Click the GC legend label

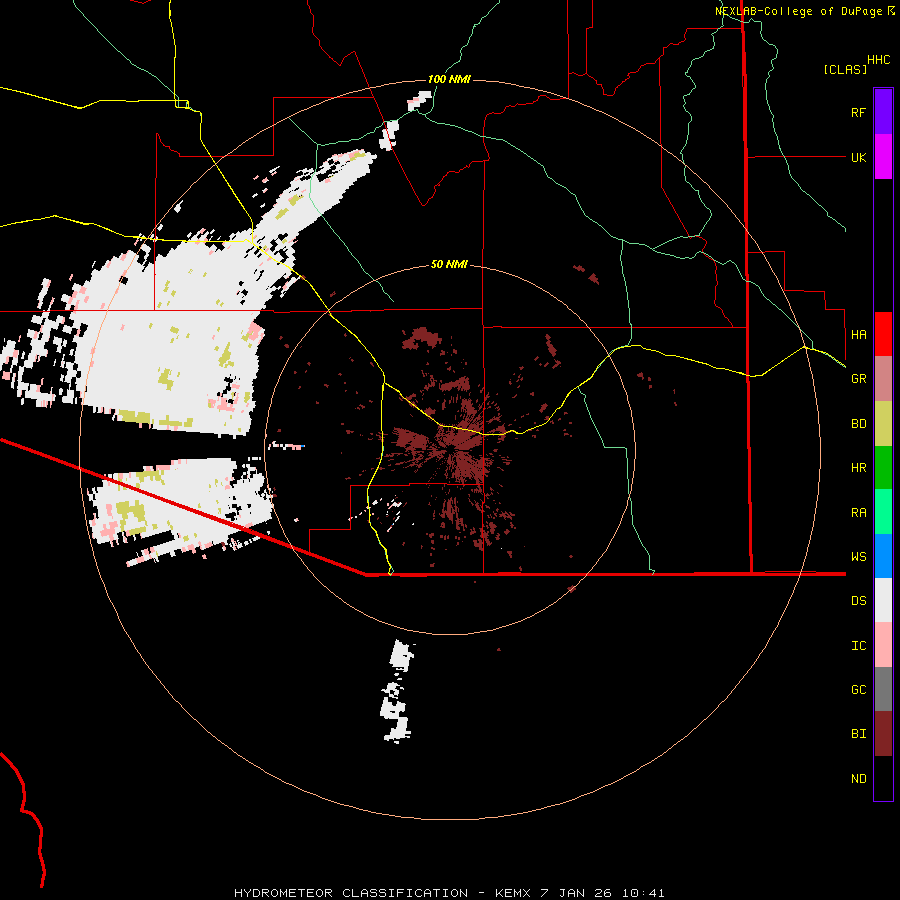tap(858, 690)
